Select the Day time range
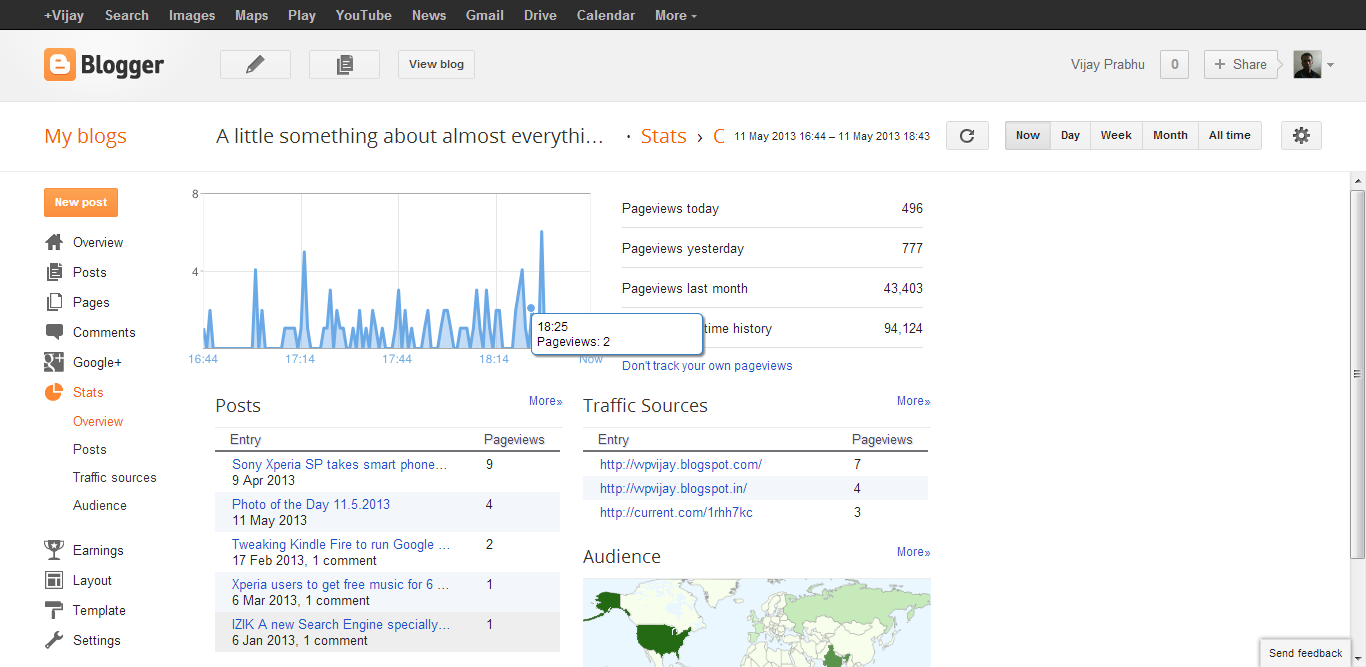 1070,136
